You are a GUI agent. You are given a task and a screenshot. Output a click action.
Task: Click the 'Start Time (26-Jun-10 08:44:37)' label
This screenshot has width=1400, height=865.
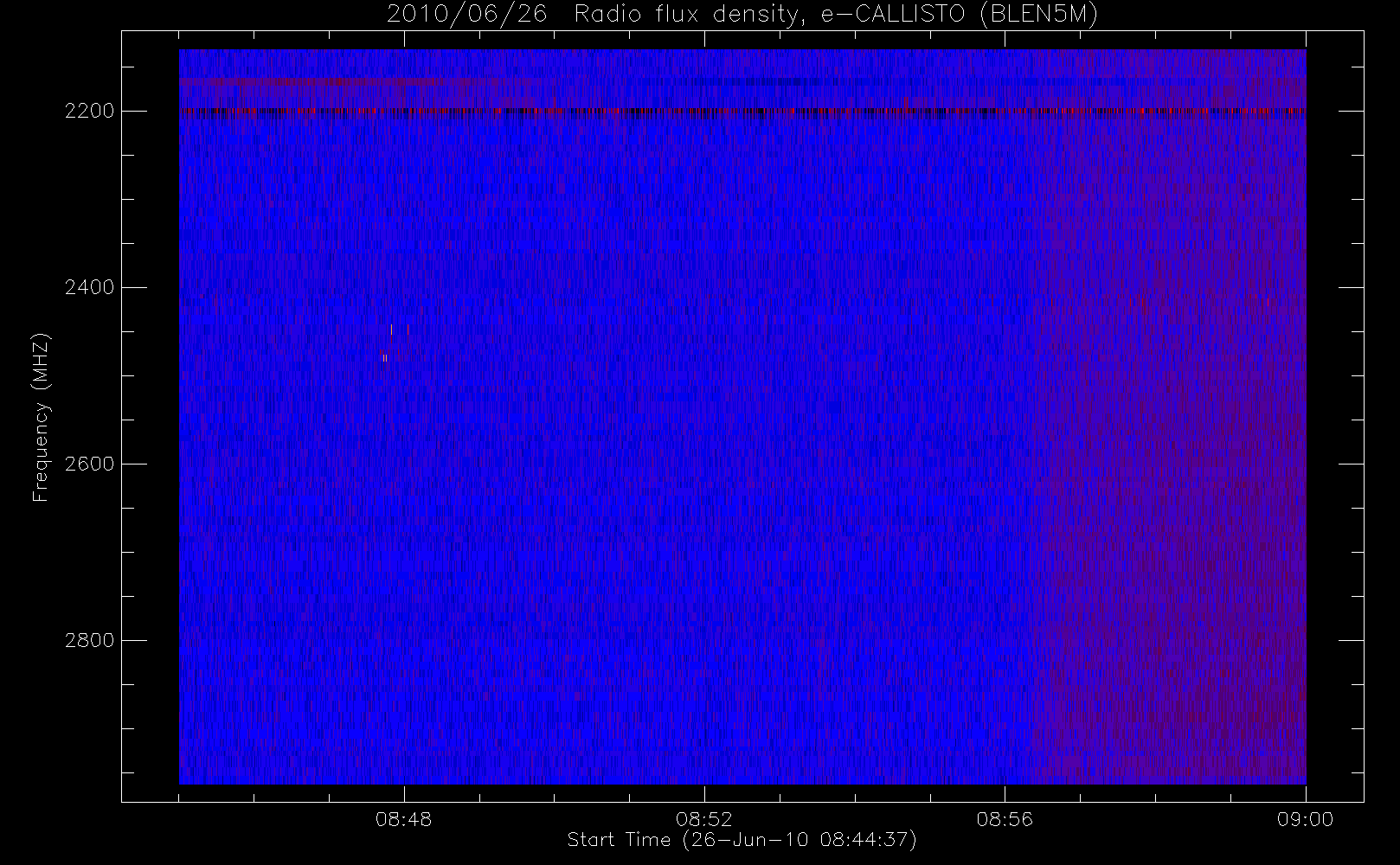pyautogui.click(x=742, y=840)
